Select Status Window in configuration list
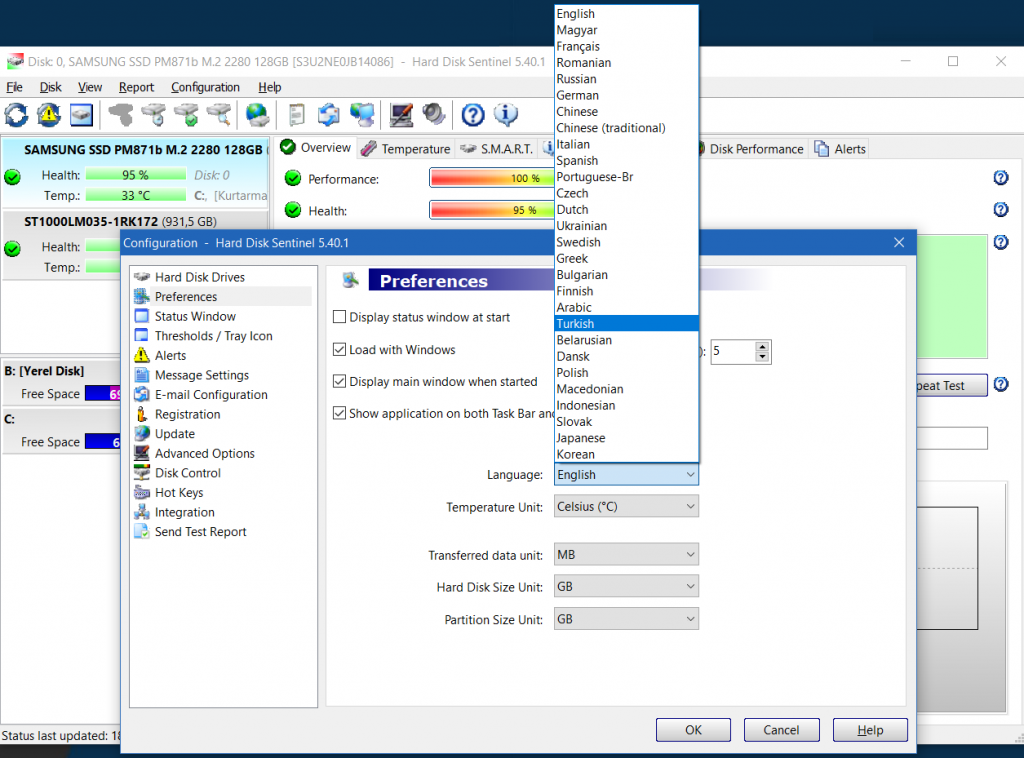Screen dimensions: 1024x758 pyautogui.click(x=195, y=316)
